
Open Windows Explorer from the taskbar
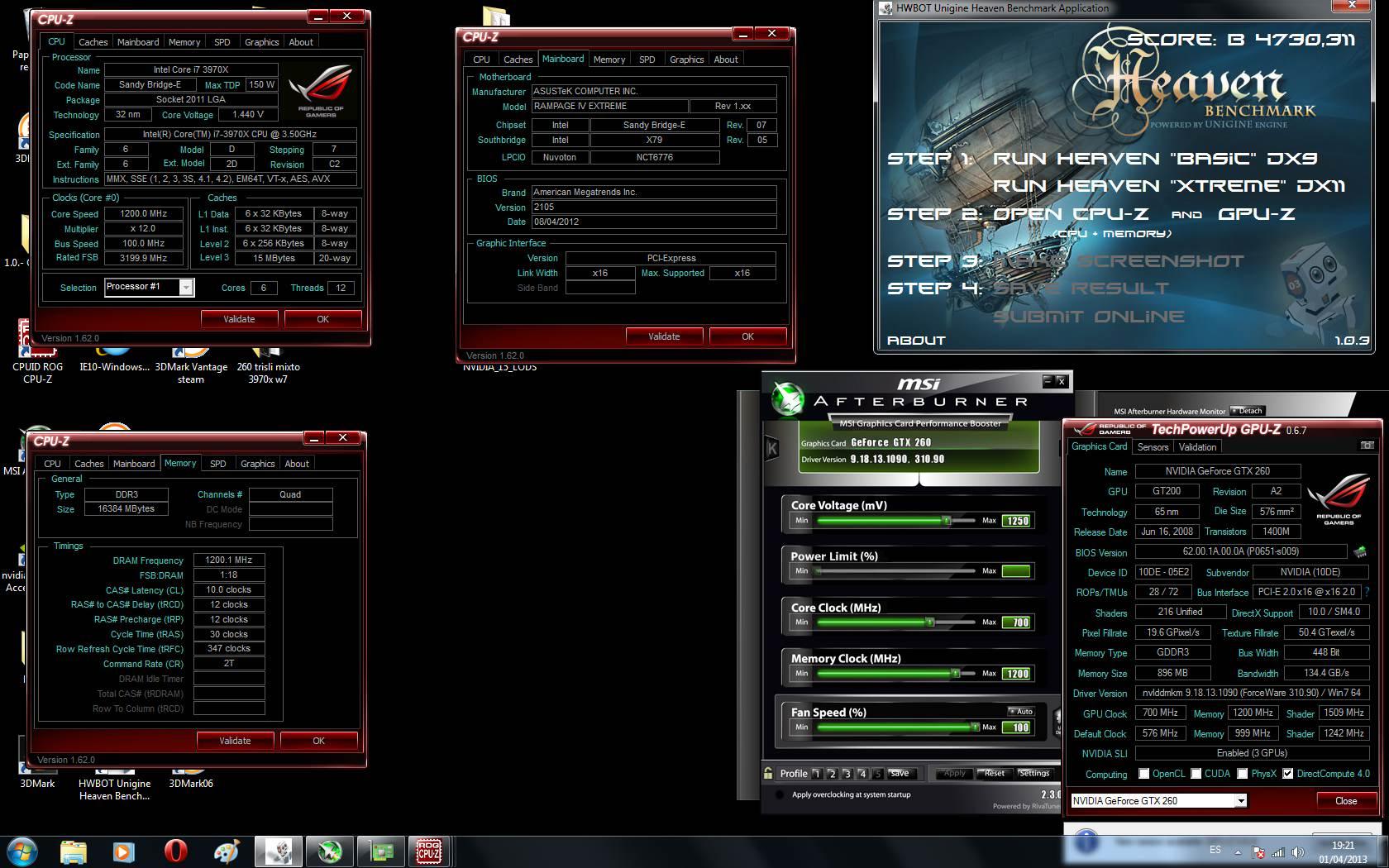tap(74, 851)
